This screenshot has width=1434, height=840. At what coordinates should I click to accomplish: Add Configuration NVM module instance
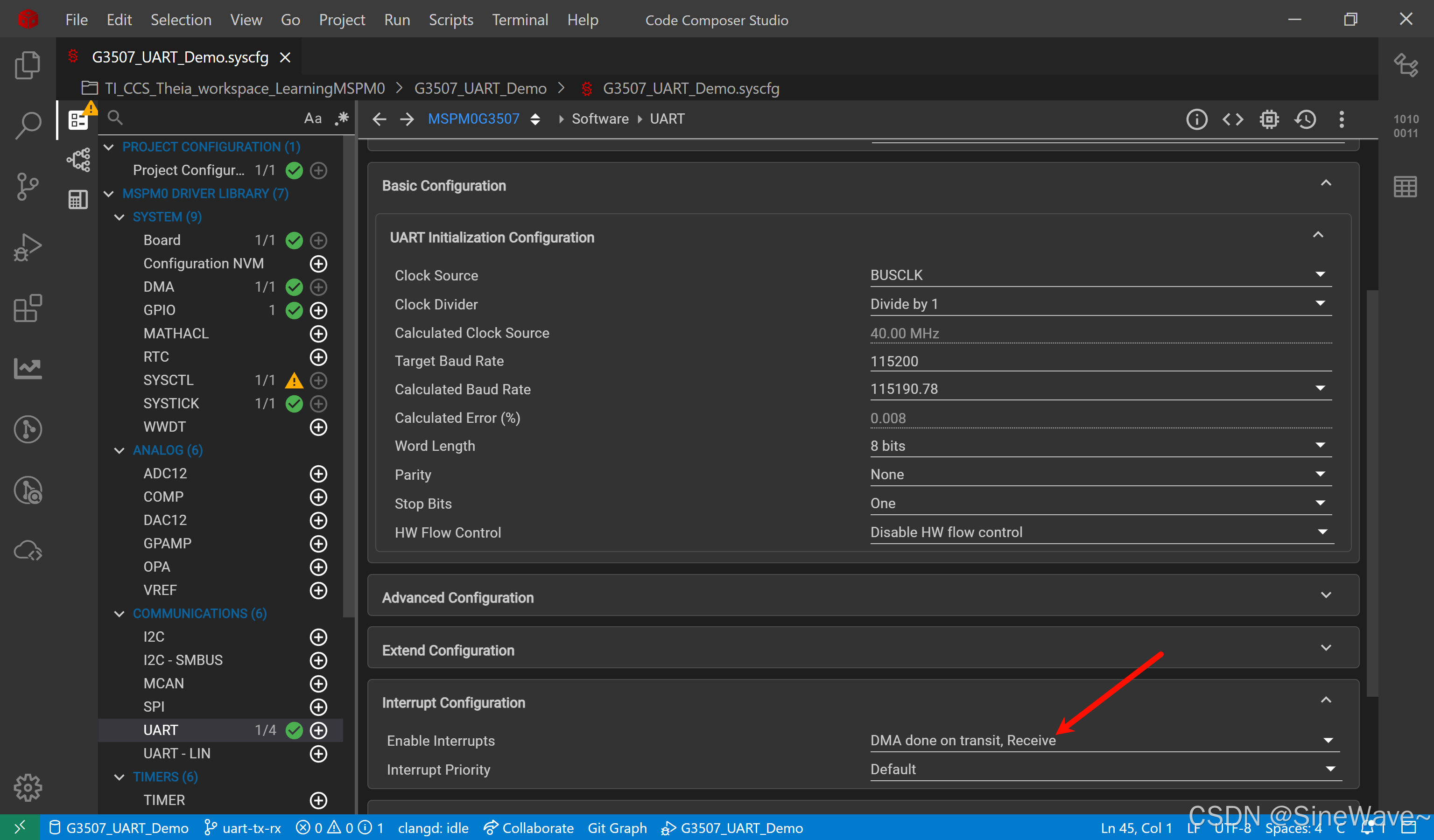318,264
